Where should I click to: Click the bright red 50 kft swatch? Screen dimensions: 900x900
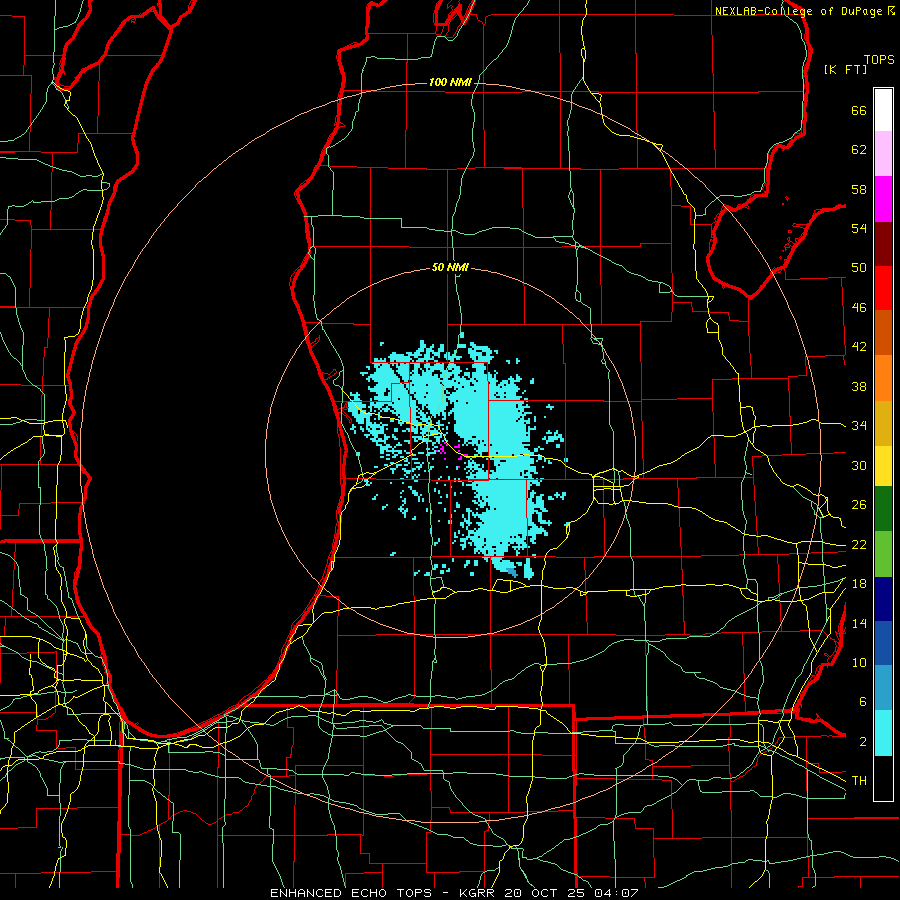coord(883,288)
